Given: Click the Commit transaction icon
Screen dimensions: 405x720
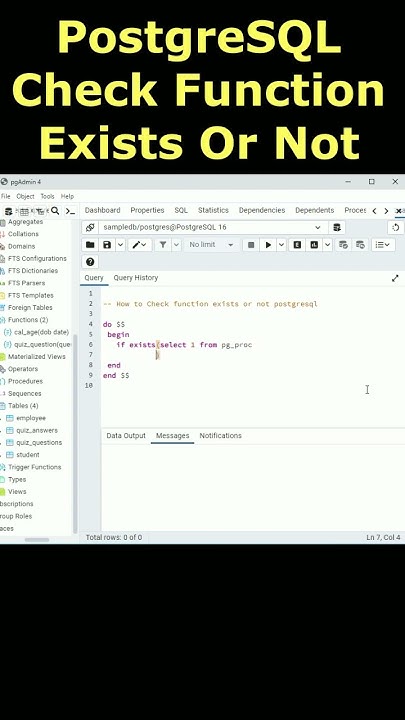Looking at the screenshot, I should [x=343, y=245].
